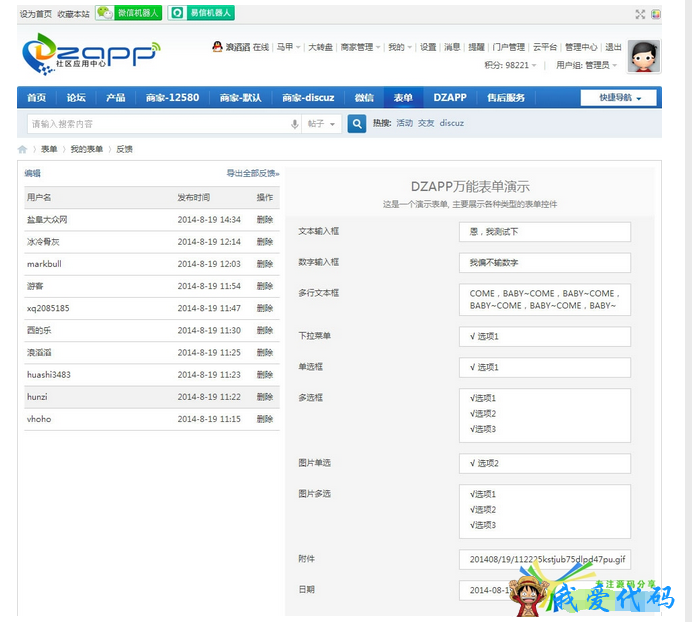Open the 积分: 98221 dropdown
Viewport: 692px width, 622px height.
(510, 65)
